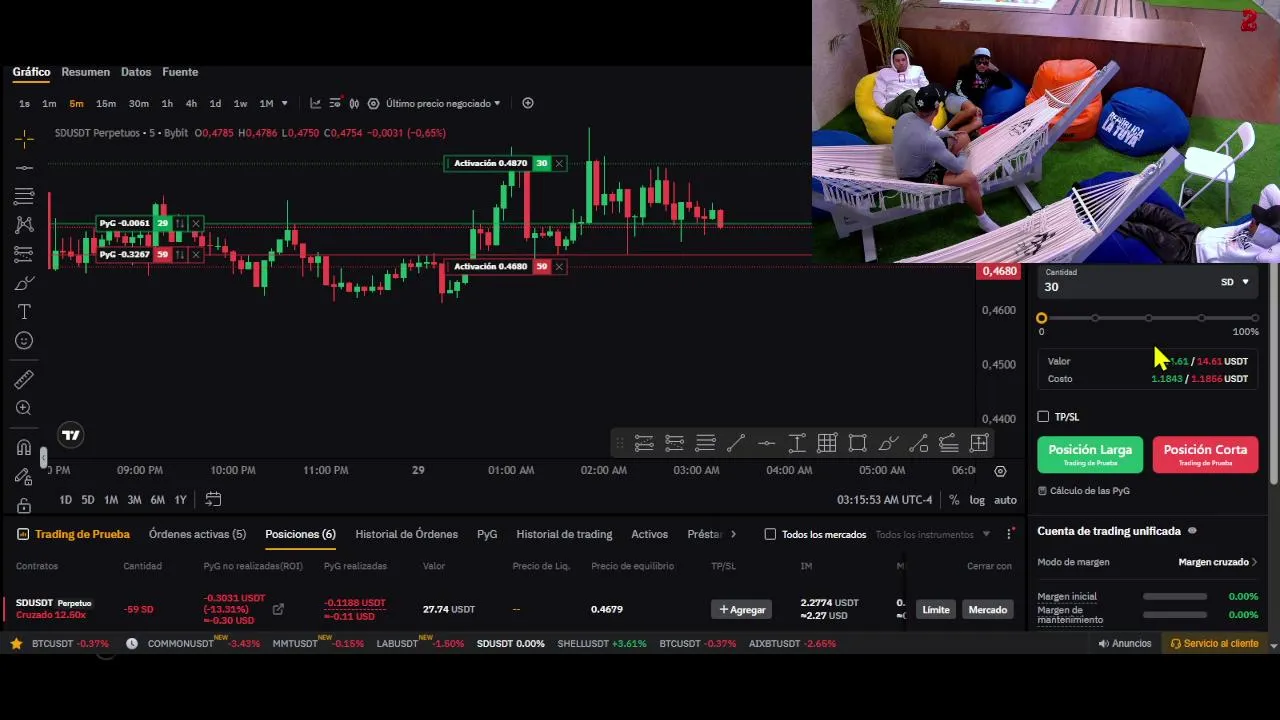This screenshot has width=1280, height=720.
Task: Open the three-dot options beside instruments filter
Action: [x=1007, y=534]
